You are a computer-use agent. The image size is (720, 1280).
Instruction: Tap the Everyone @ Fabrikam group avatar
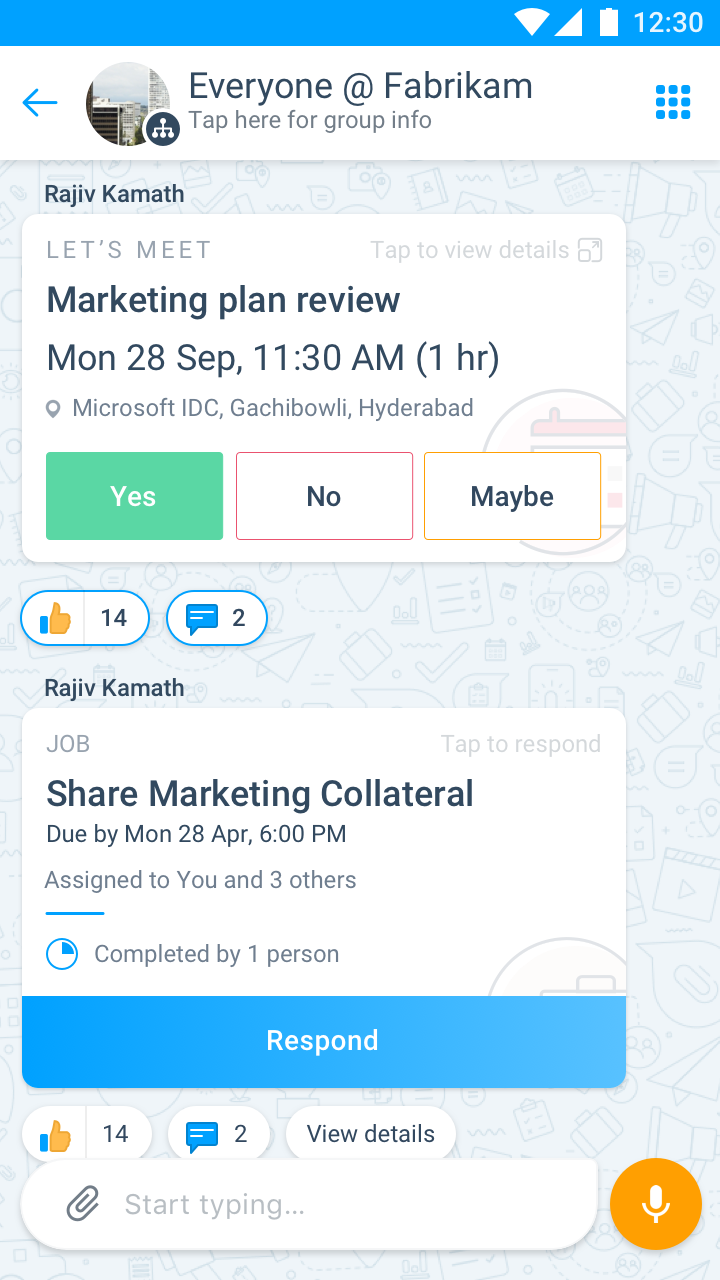129,104
